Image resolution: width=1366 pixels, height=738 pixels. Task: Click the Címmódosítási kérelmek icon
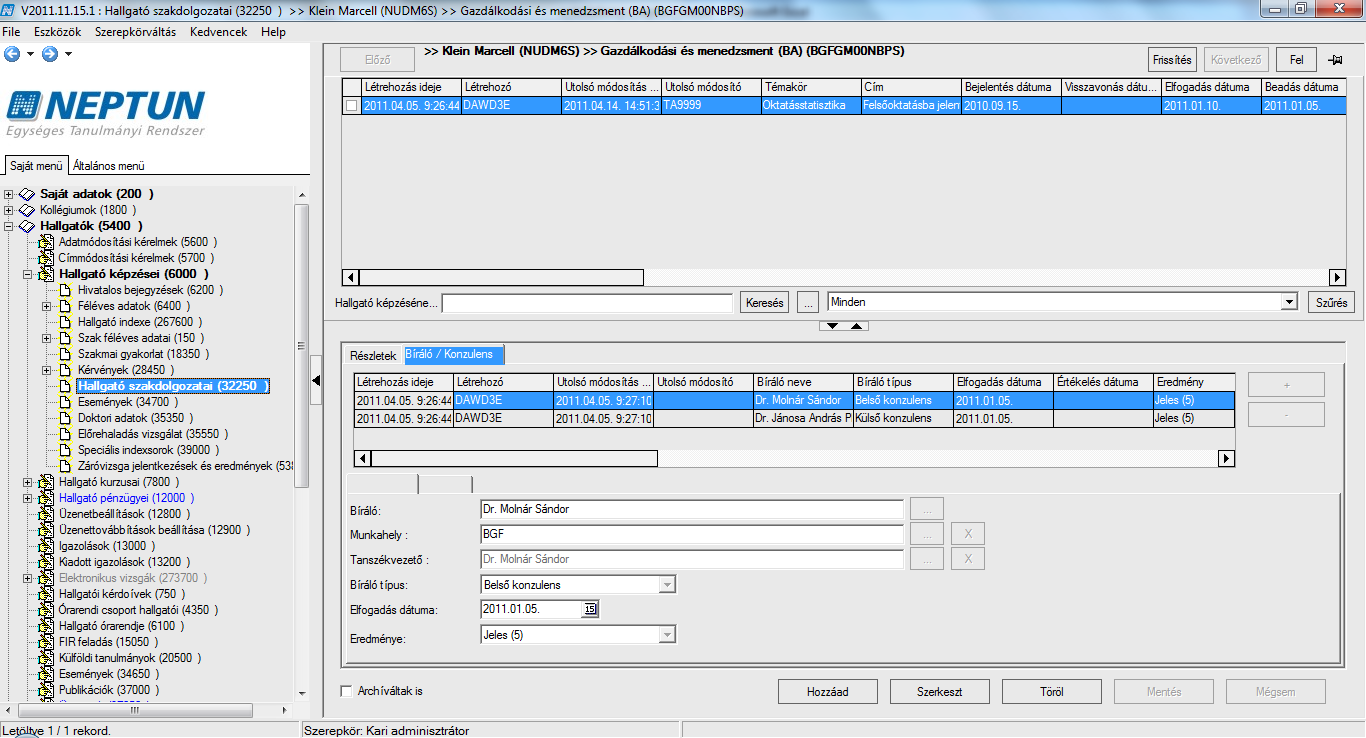[x=47, y=258]
